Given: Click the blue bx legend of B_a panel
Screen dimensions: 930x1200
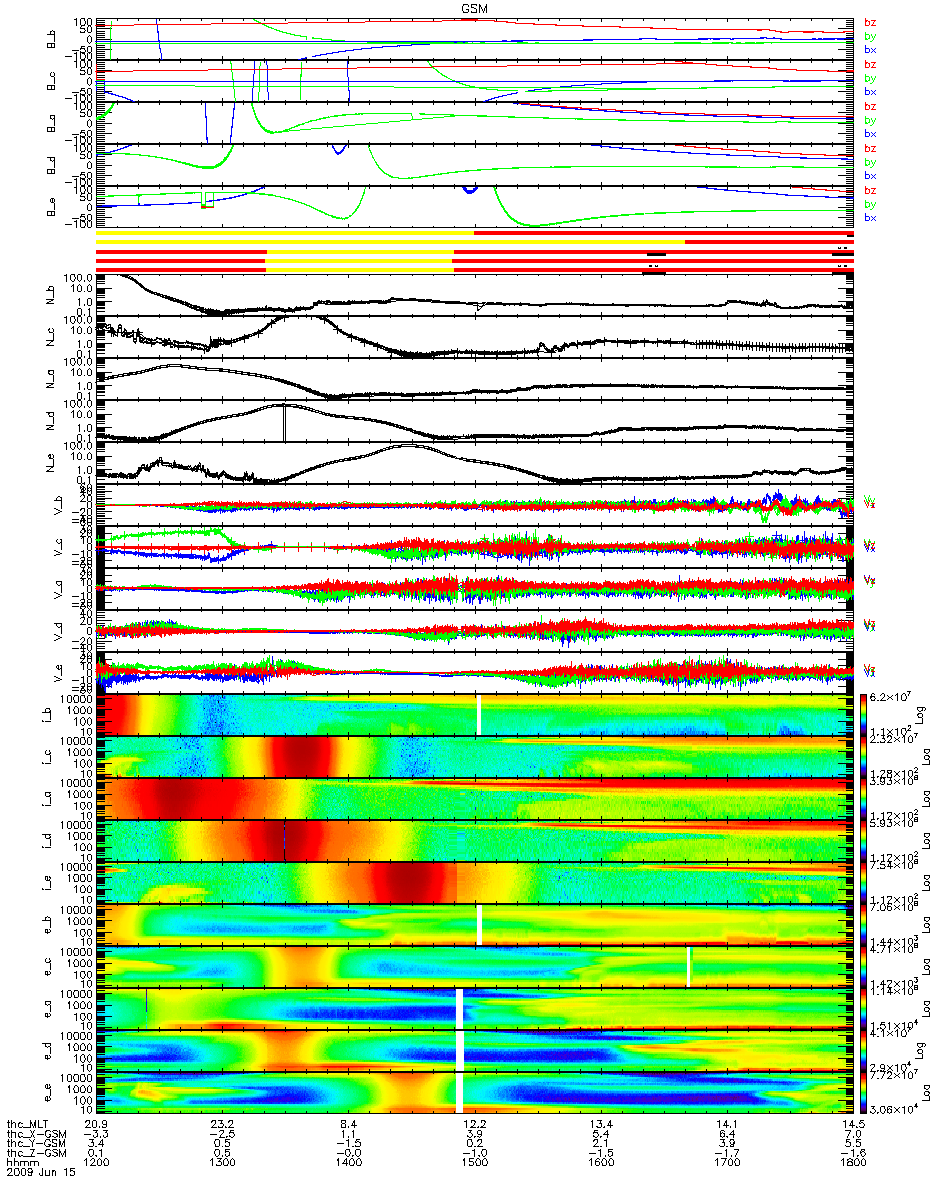Looking at the screenshot, I should pyautogui.click(x=870, y=133).
